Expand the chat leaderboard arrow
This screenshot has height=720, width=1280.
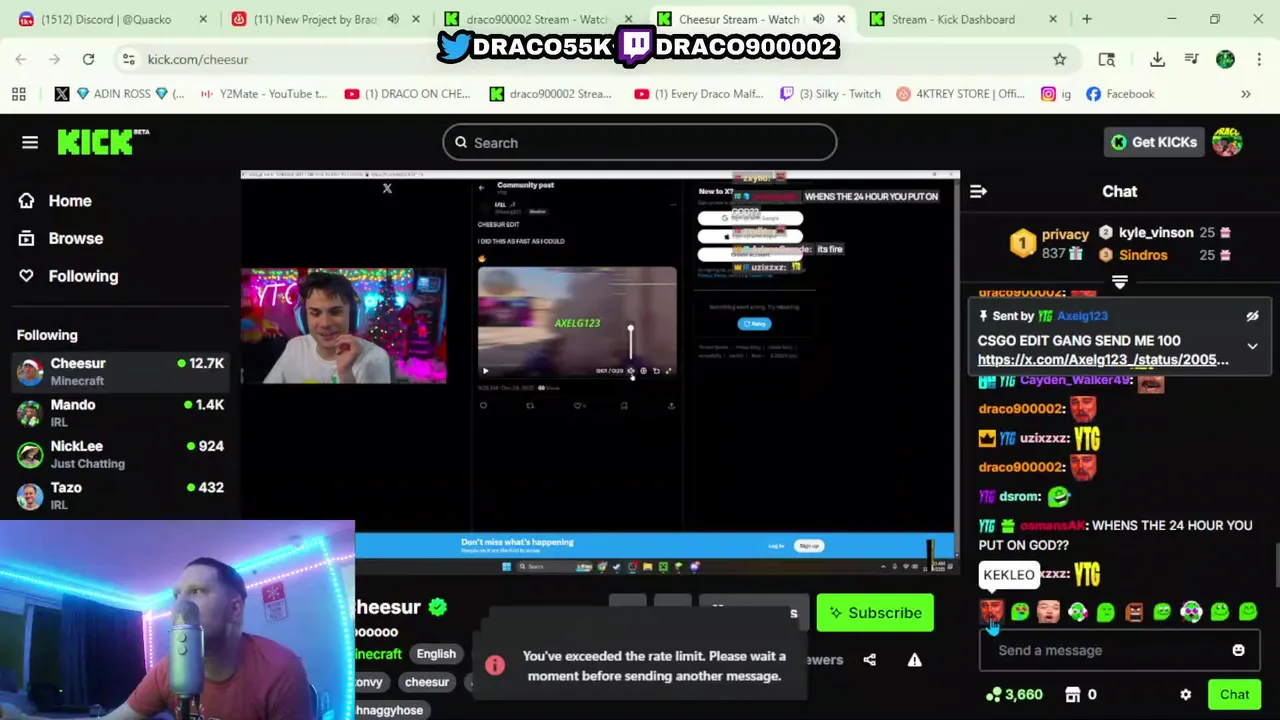[x=1120, y=283]
